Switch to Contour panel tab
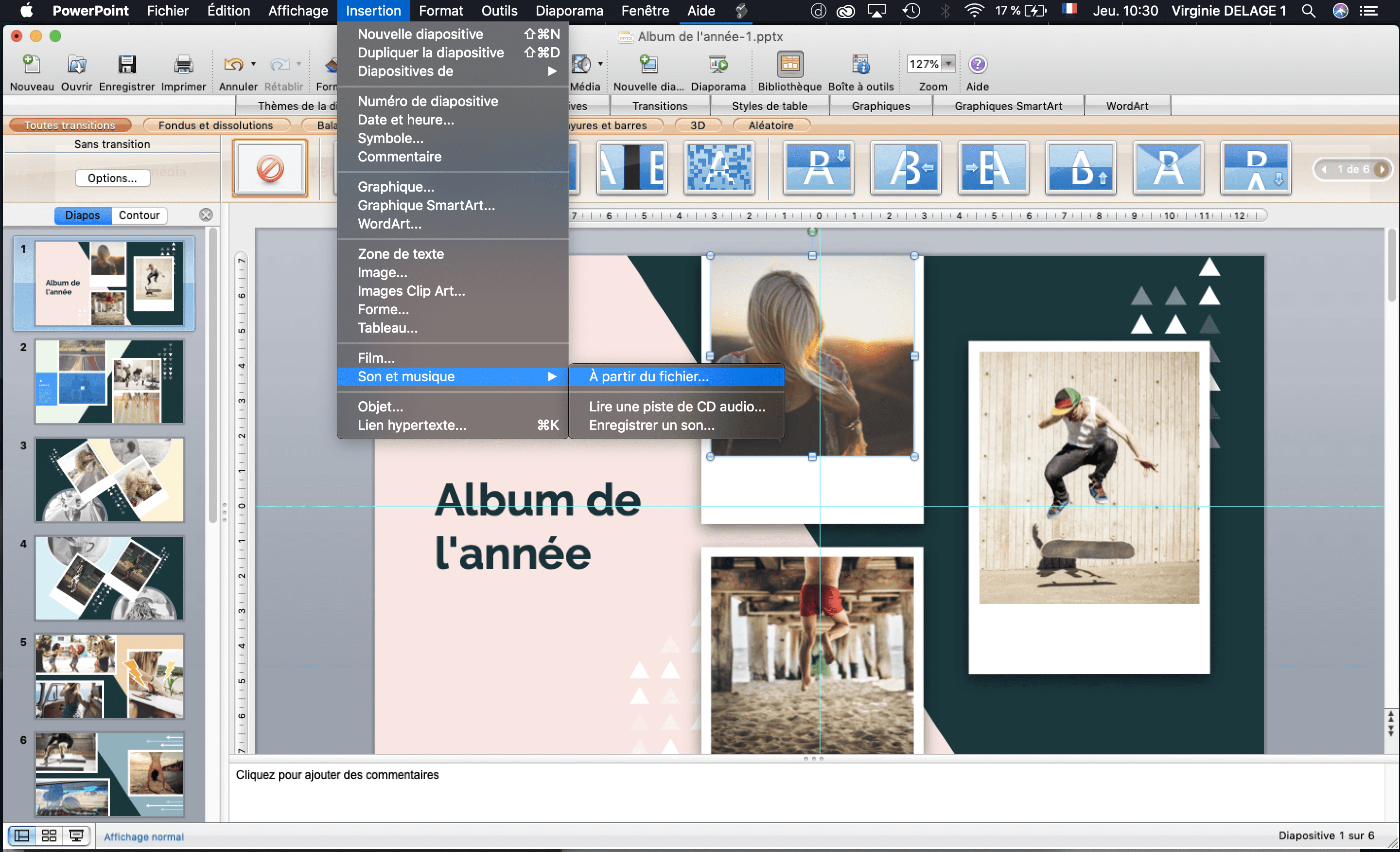The height and width of the screenshot is (852, 1400). (x=139, y=215)
